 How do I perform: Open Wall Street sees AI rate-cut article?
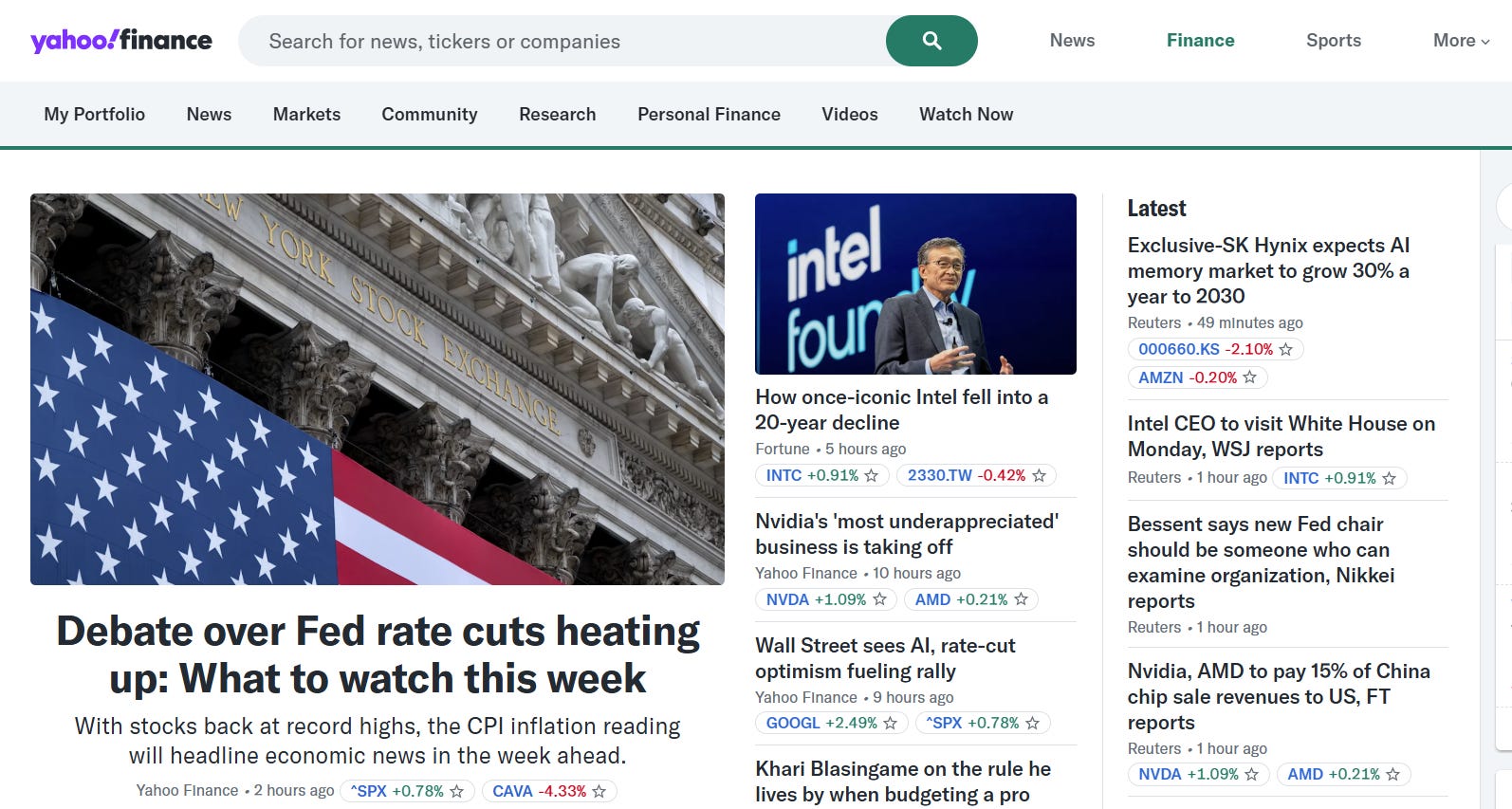[885, 658]
